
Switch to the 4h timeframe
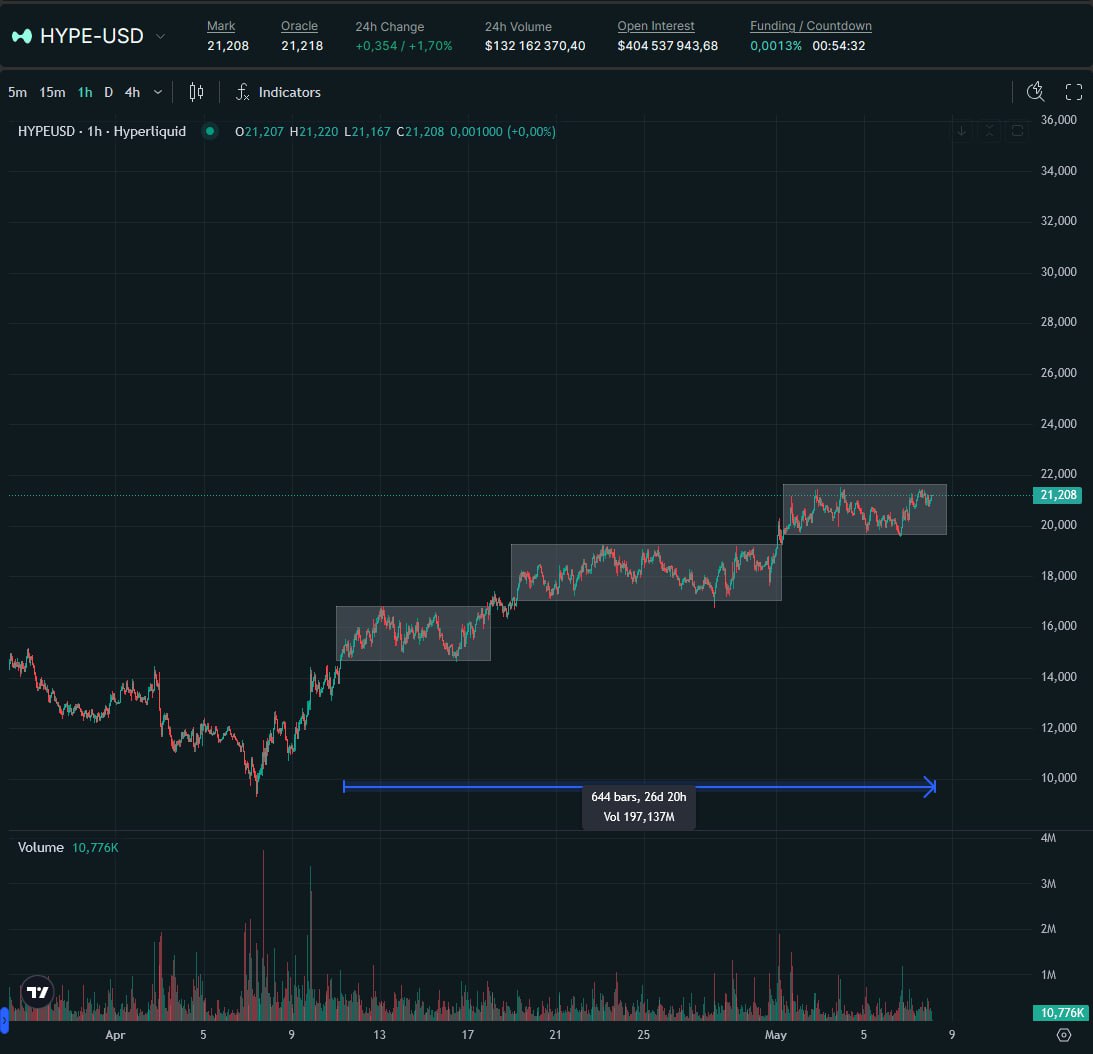point(132,92)
